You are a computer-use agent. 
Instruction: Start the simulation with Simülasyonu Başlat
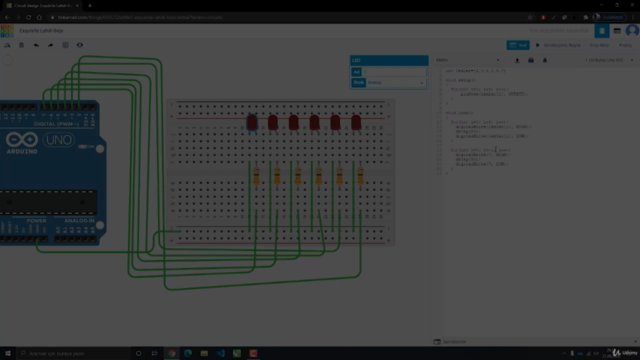point(558,45)
